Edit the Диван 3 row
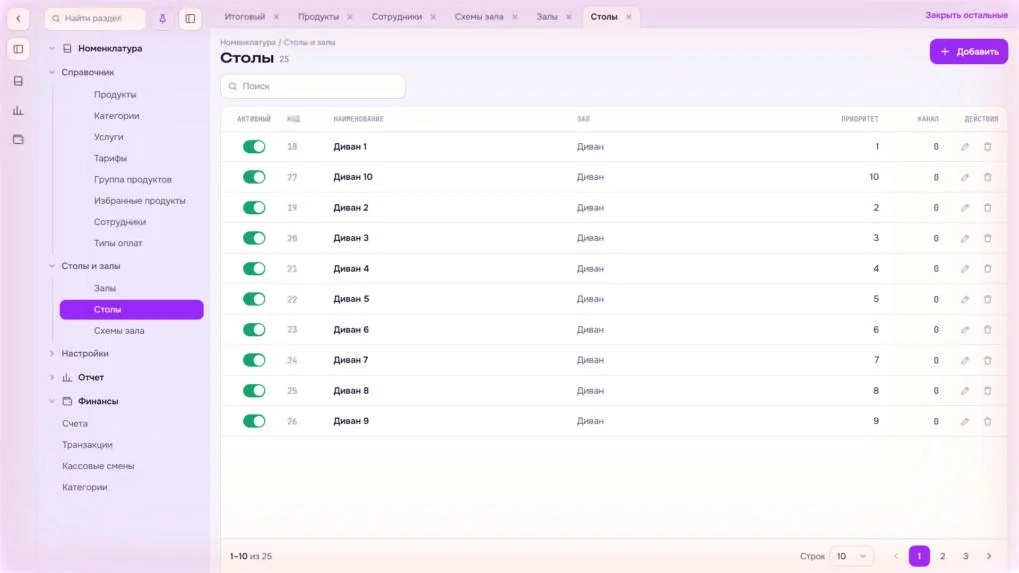The height and width of the screenshot is (573, 1019). (x=965, y=238)
